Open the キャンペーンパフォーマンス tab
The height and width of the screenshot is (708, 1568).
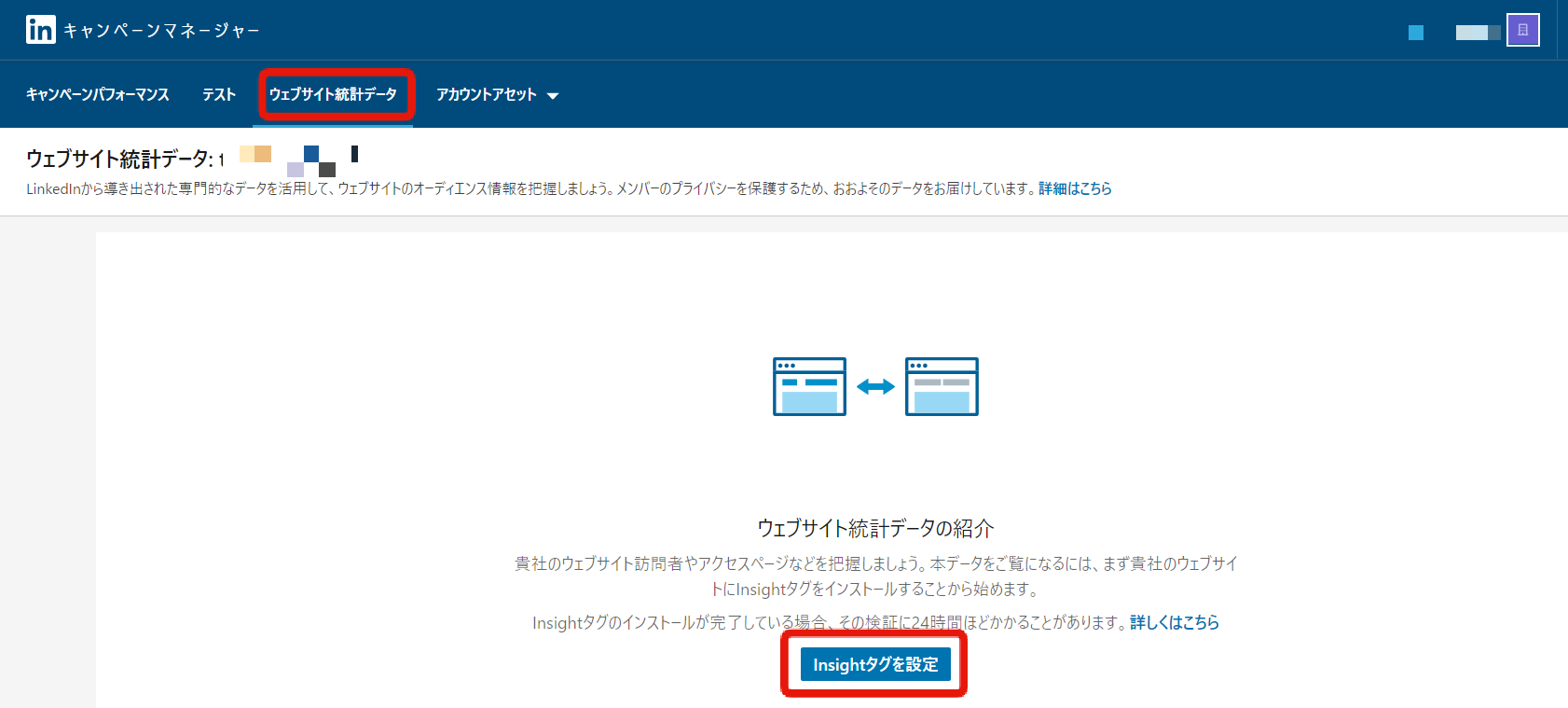point(98,94)
